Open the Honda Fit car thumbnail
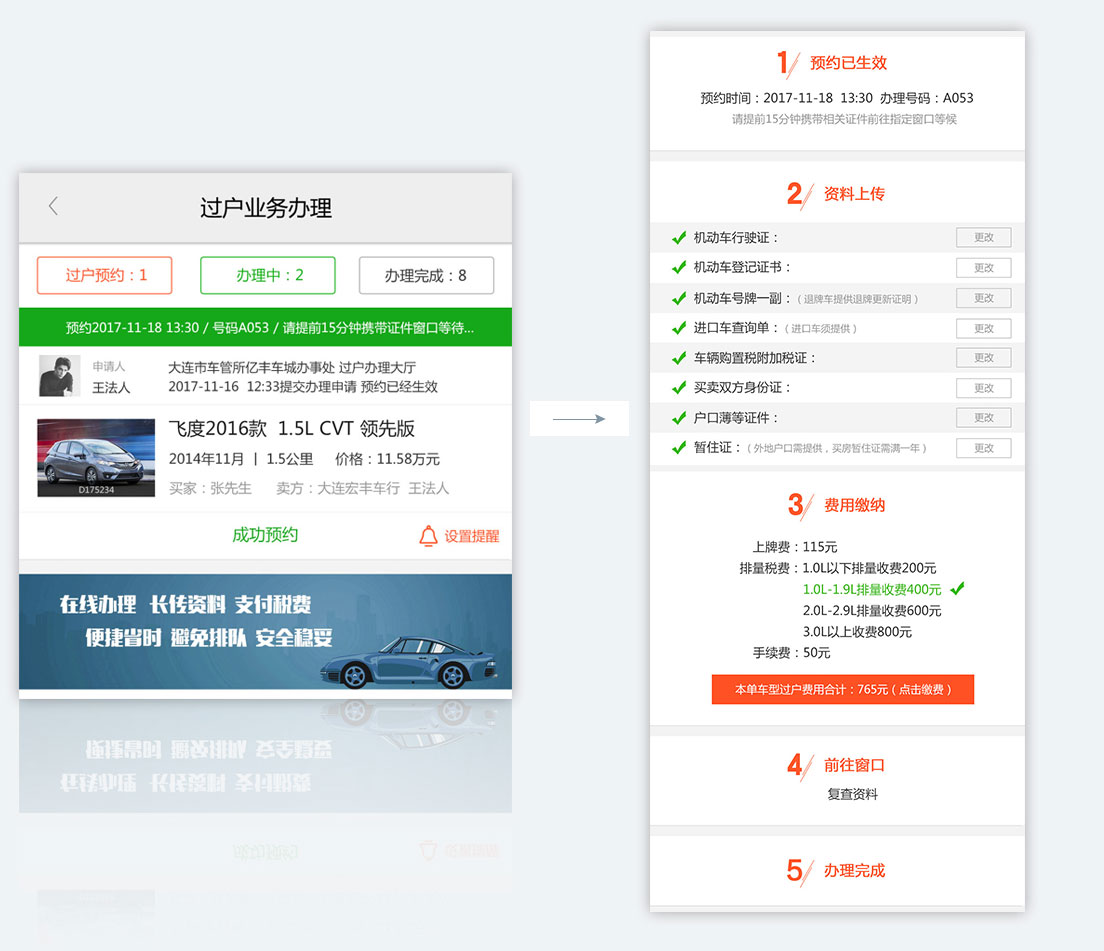The height and width of the screenshot is (951, 1104). (x=96, y=457)
